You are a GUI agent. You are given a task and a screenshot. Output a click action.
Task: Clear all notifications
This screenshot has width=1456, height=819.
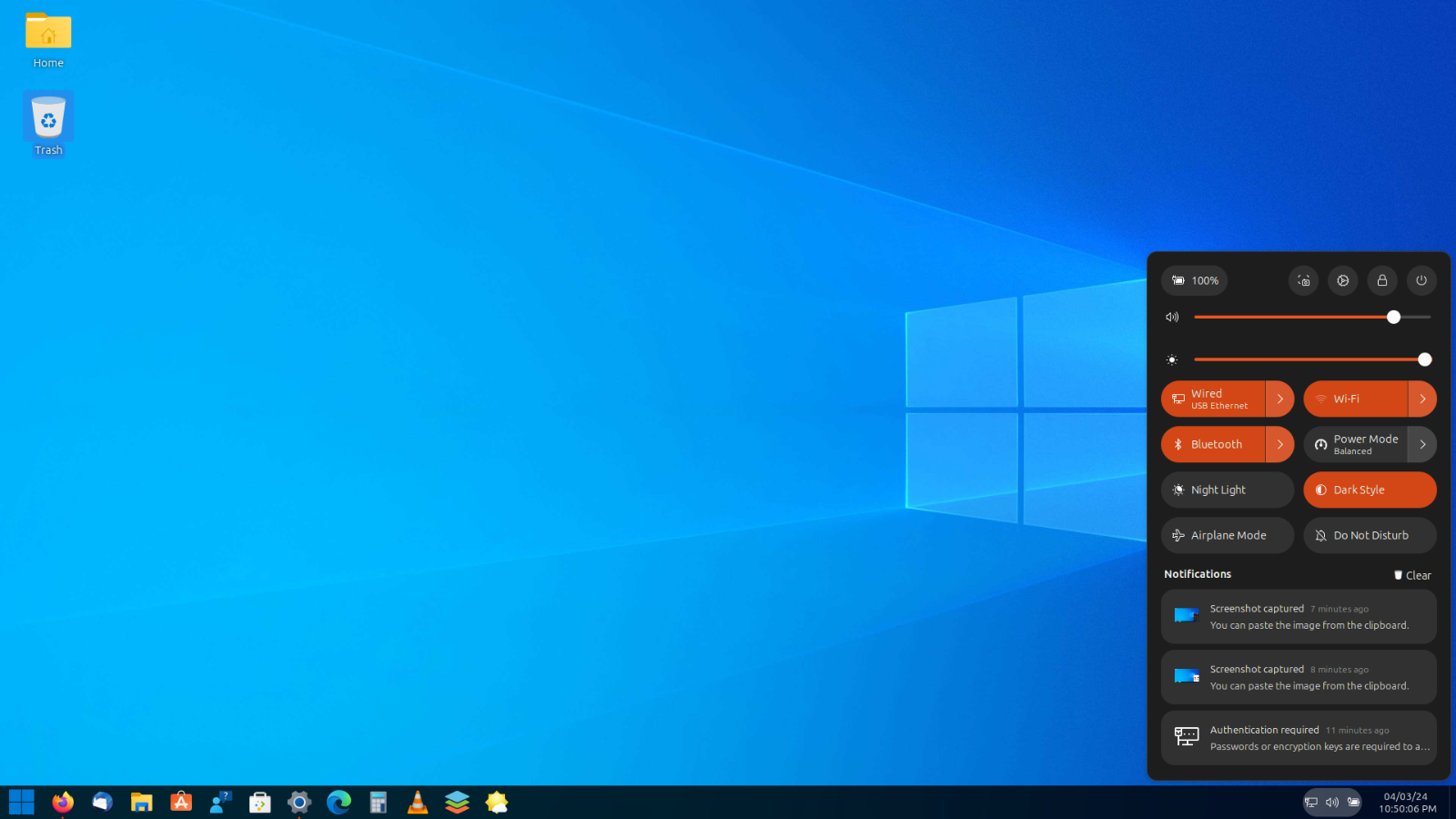(1412, 575)
